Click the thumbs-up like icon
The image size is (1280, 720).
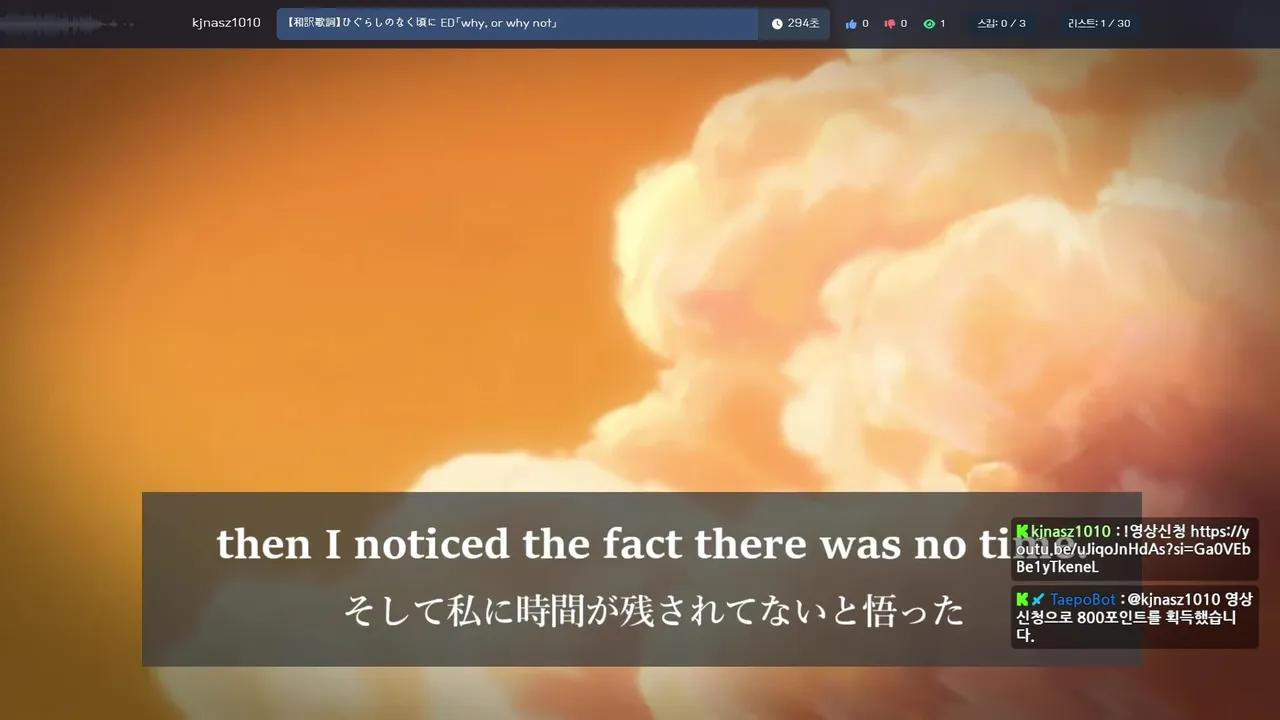tap(851, 24)
